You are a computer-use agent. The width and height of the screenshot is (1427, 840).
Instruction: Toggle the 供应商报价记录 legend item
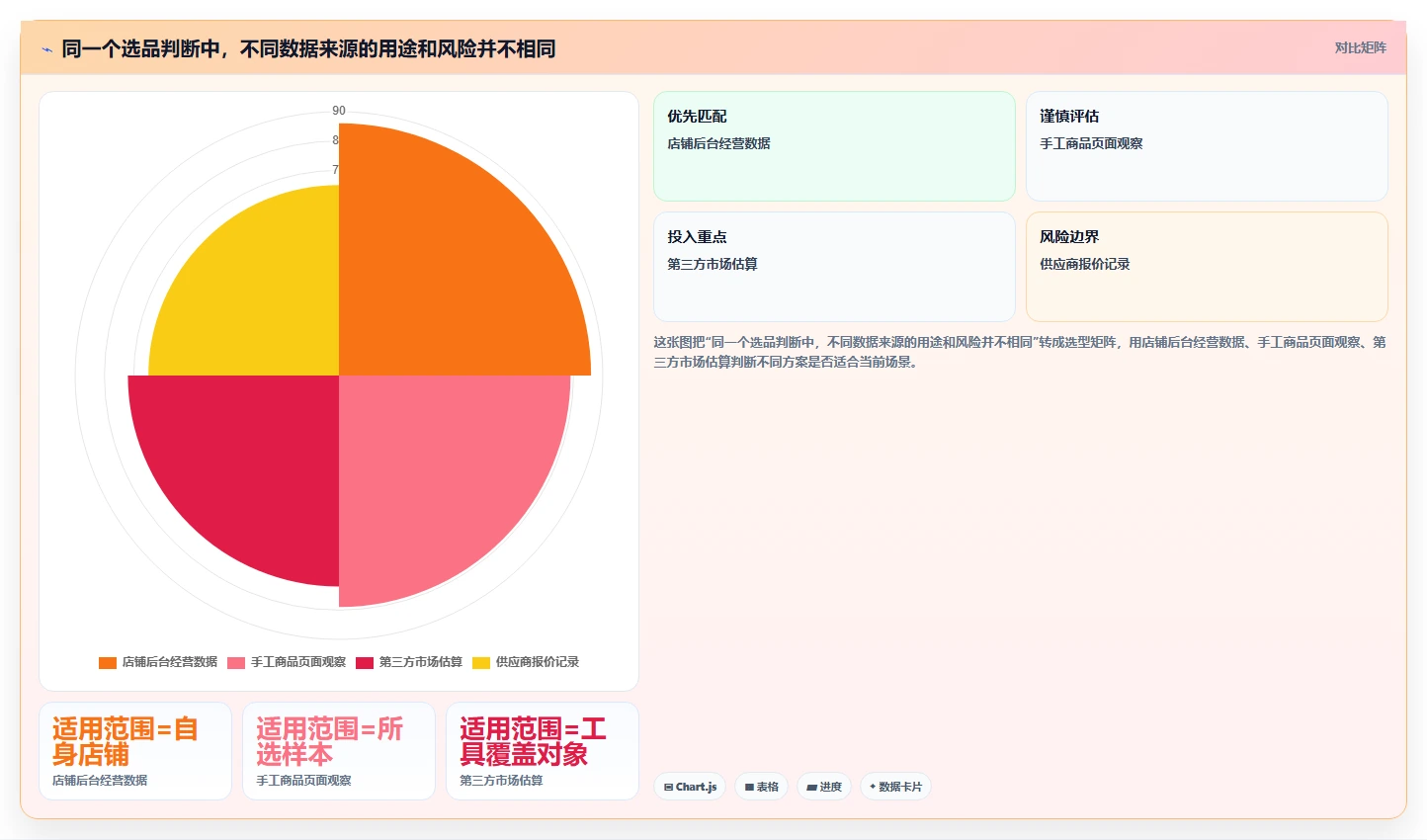point(526,662)
